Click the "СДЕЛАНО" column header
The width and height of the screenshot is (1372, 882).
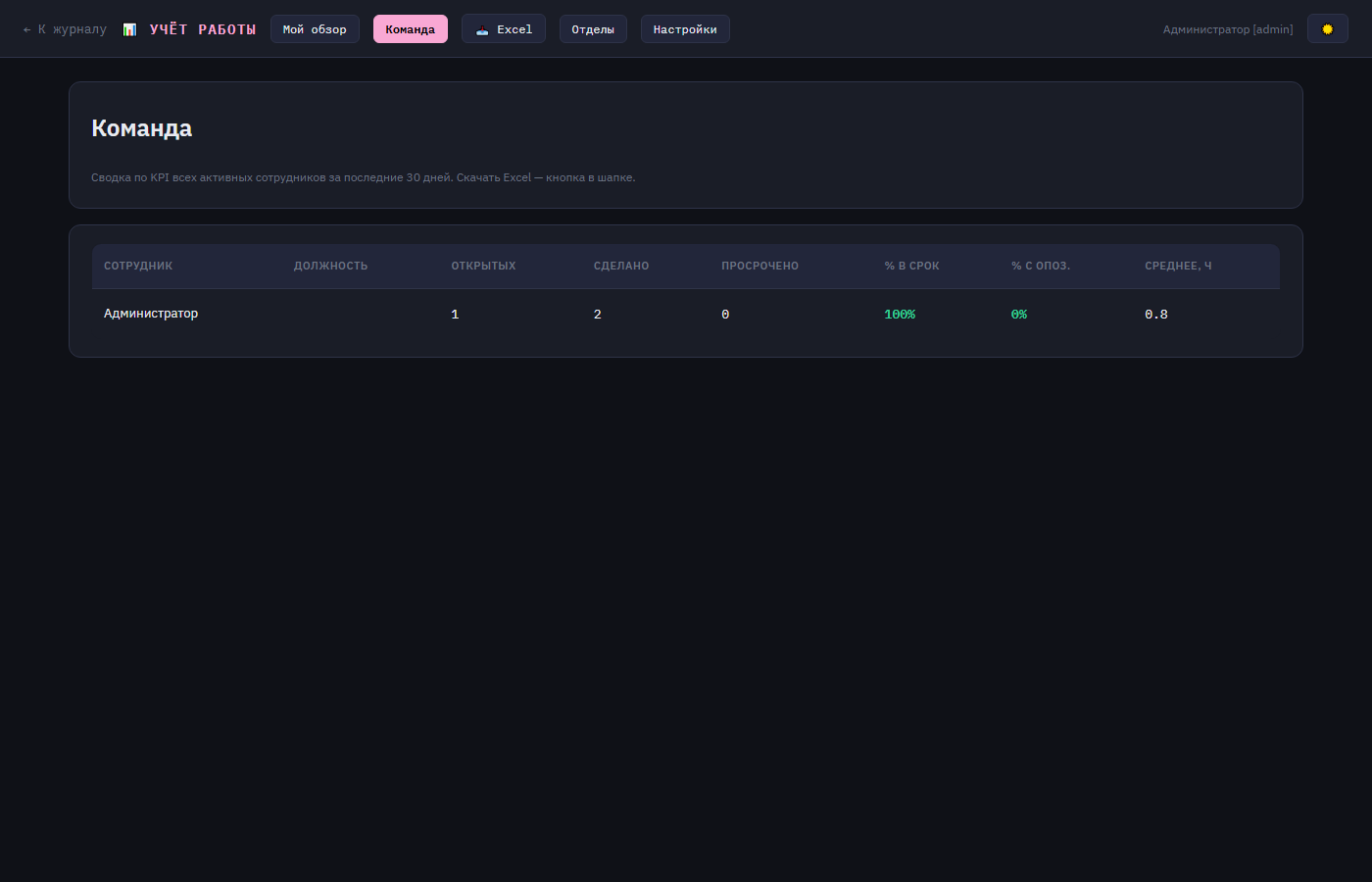pos(621,266)
